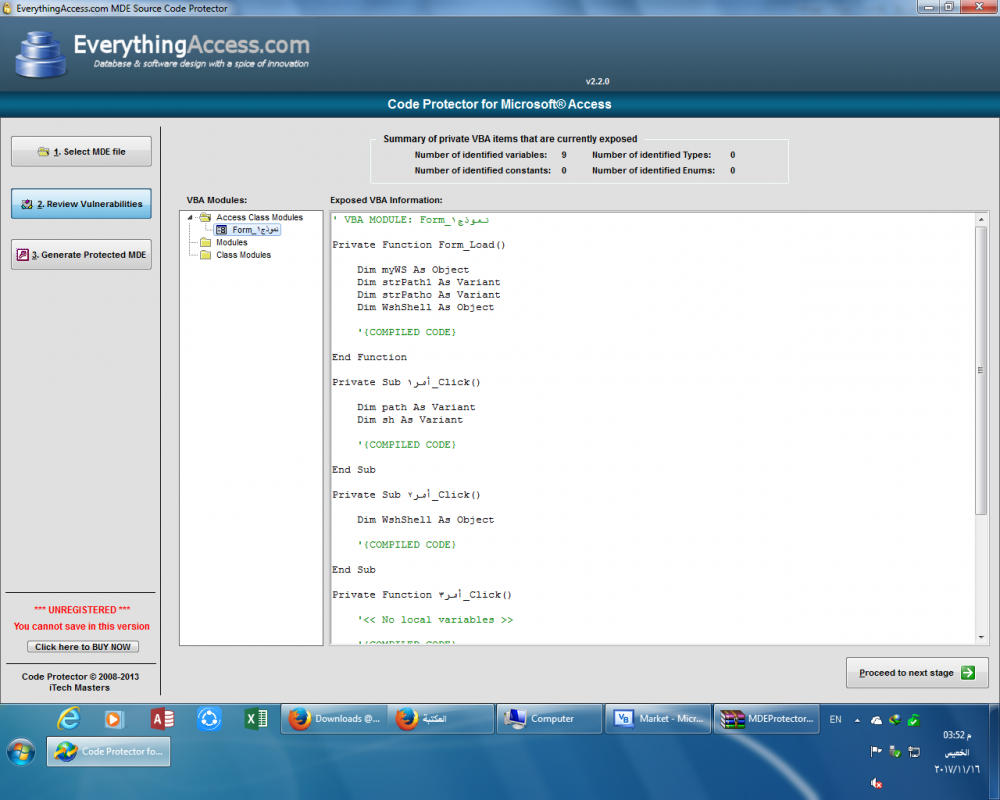This screenshot has height=800, width=1000.
Task: Collapse the Access Class Modules tree node
Action: (x=190, y=218)
